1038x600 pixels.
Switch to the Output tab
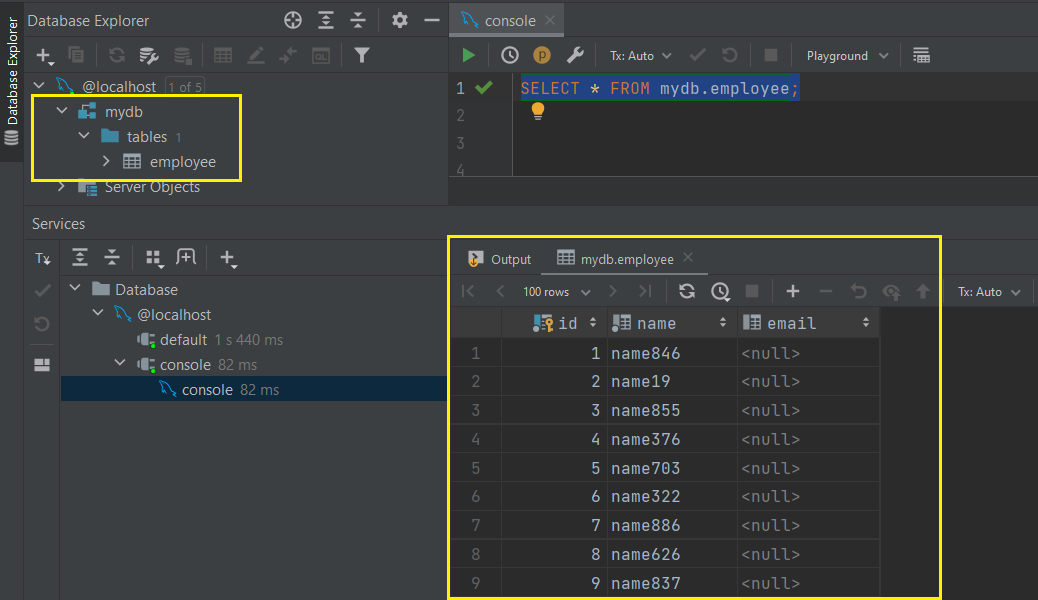point(500,259)
